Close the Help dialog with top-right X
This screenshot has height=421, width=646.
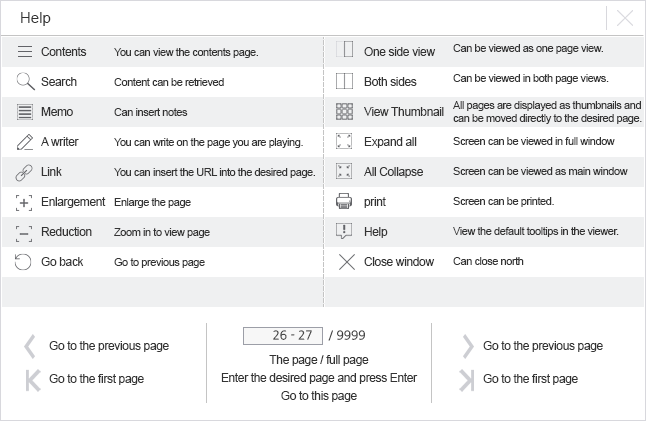pyautogui.click(x=625, y=18)
